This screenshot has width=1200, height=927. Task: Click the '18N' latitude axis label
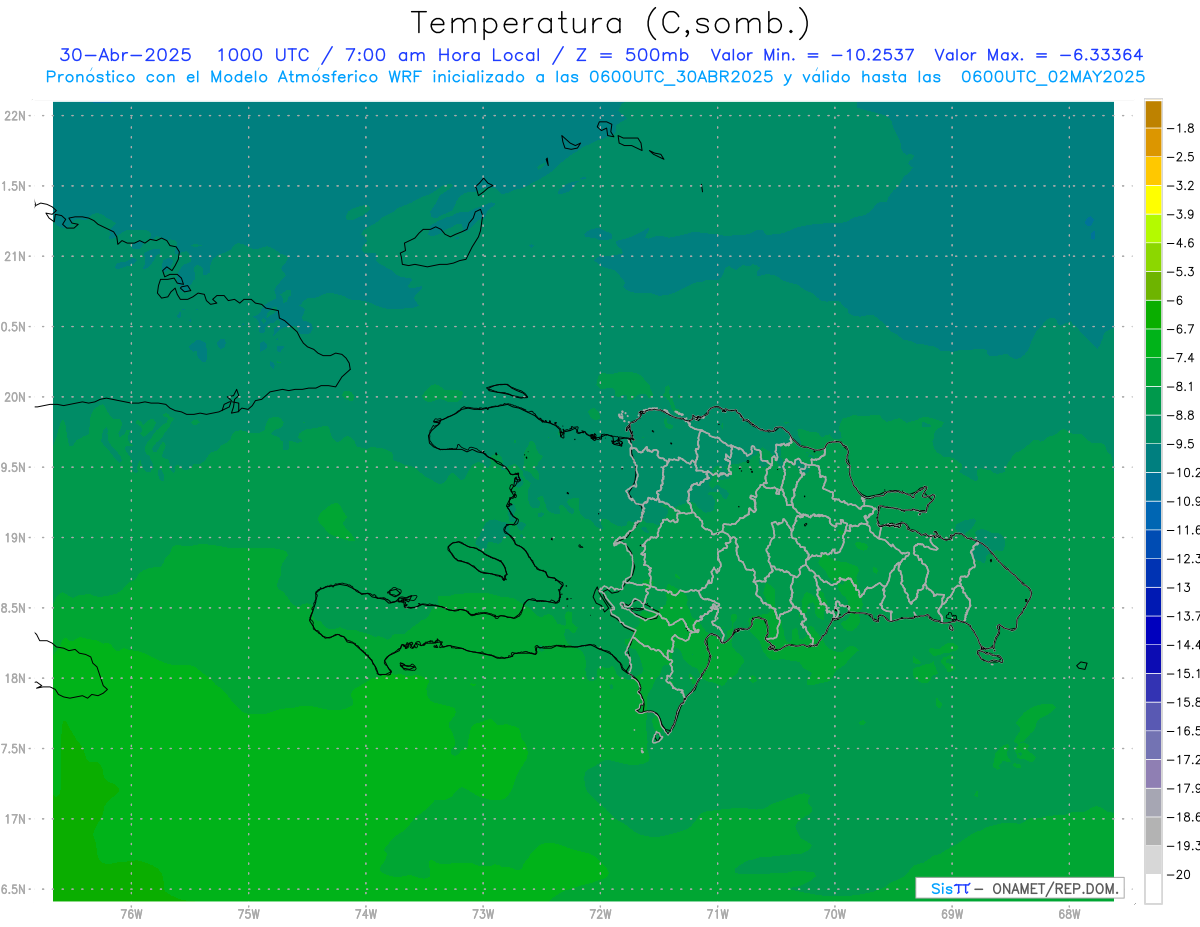16,678
